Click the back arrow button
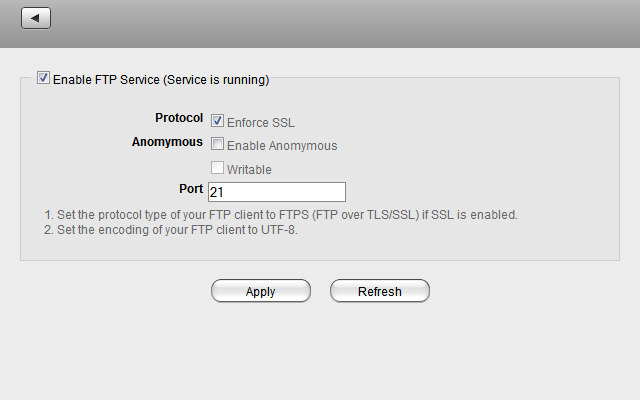This screenshot has height=400, width=640. (x=35, y=18)
